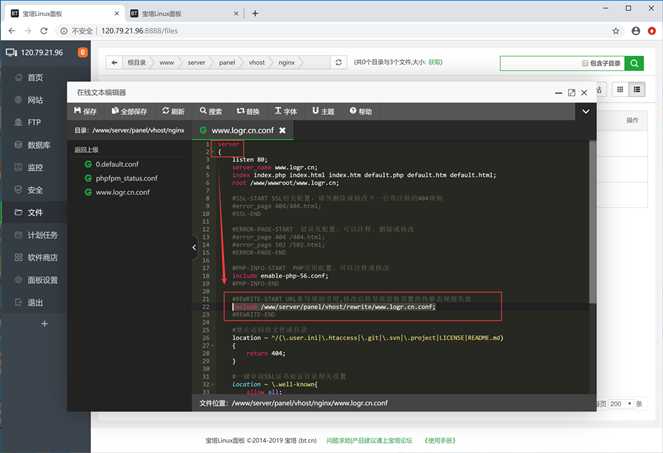Screen dimensions: 663x453
Task: Save the file with 保存 toolbar button
Action: tap(85, 111)
